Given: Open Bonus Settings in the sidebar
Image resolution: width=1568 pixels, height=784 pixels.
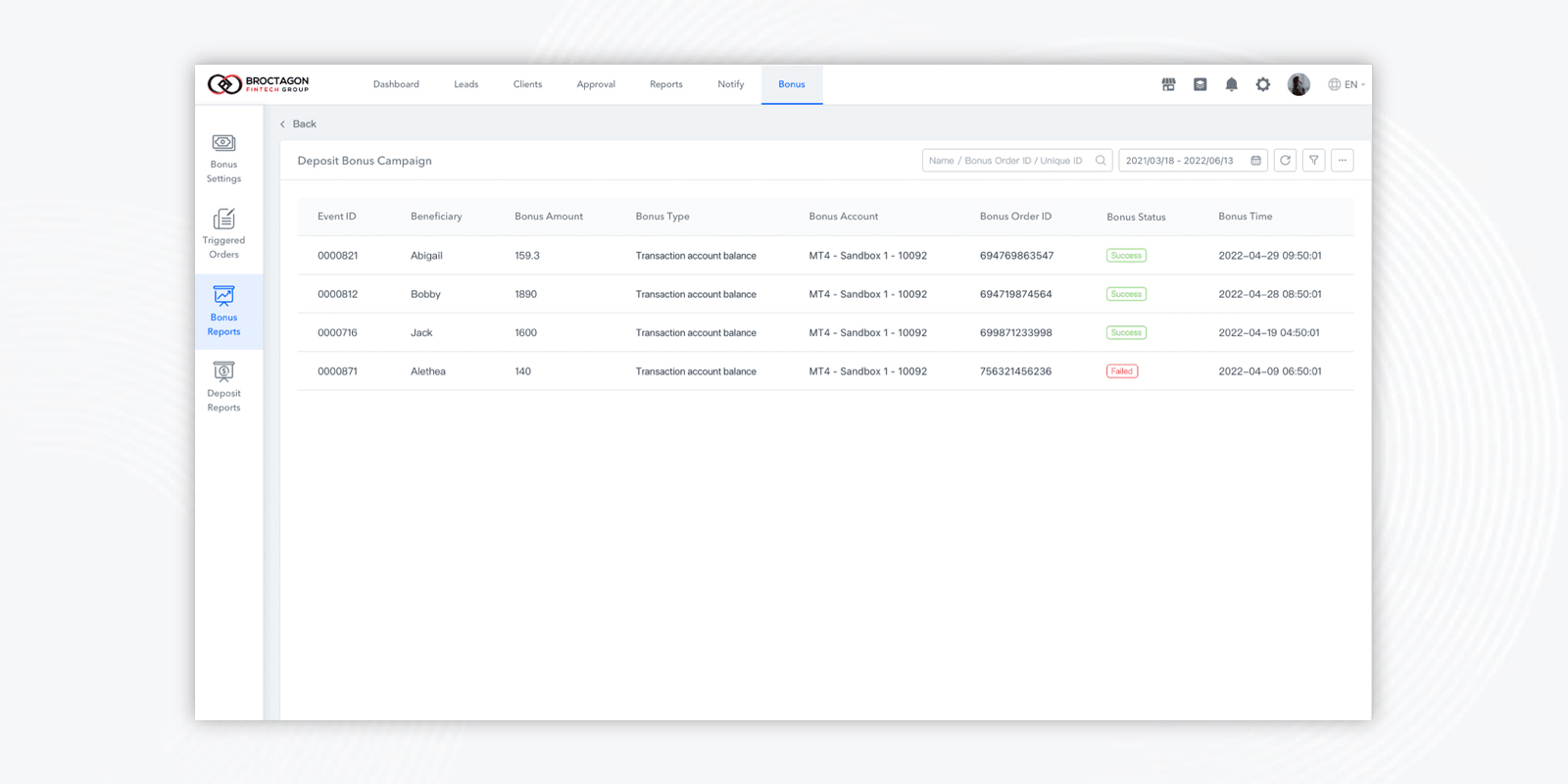Looking at the screenshot, I should click(x=223, y=159).
